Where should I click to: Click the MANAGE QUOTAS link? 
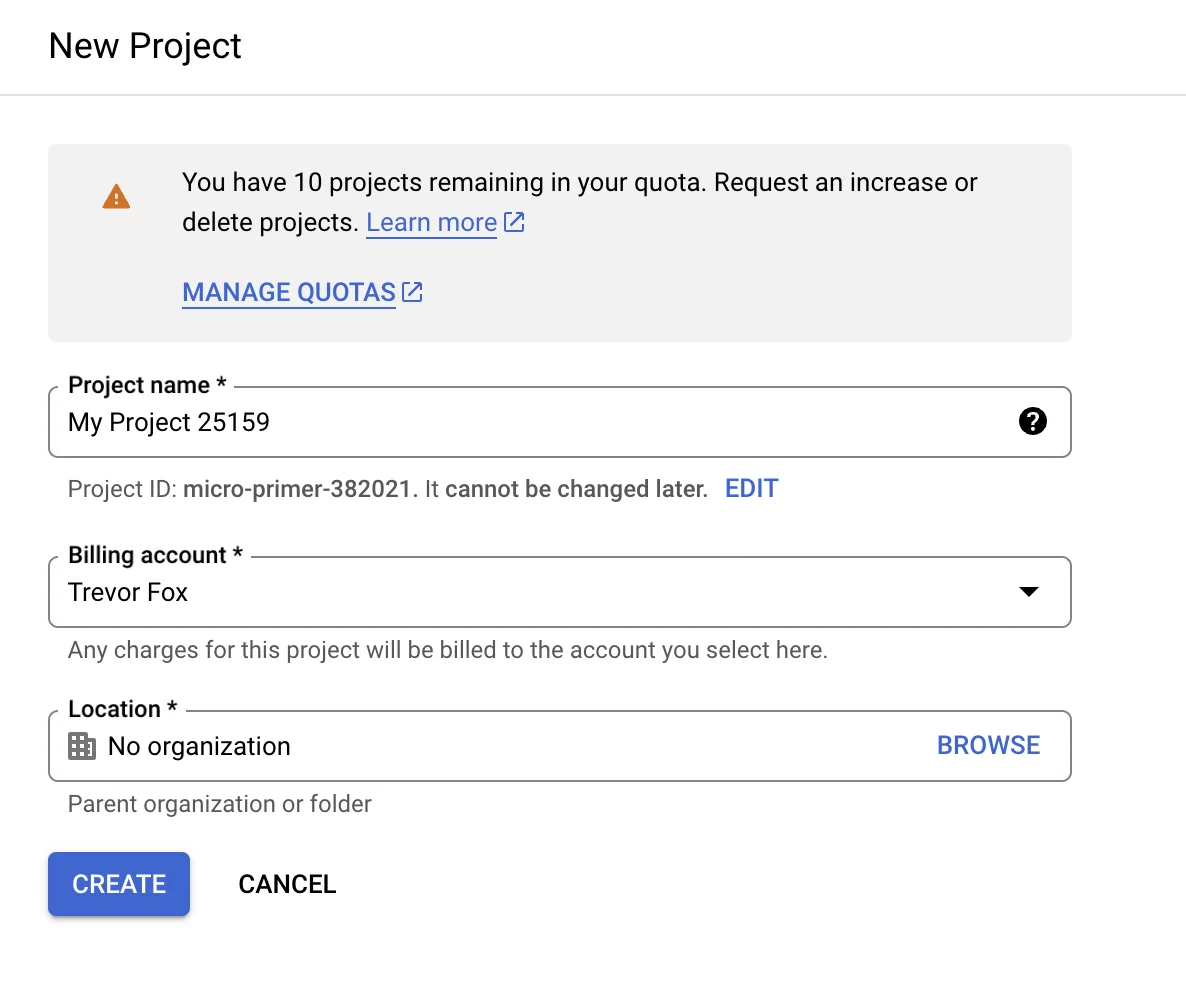tap(289, 291)
